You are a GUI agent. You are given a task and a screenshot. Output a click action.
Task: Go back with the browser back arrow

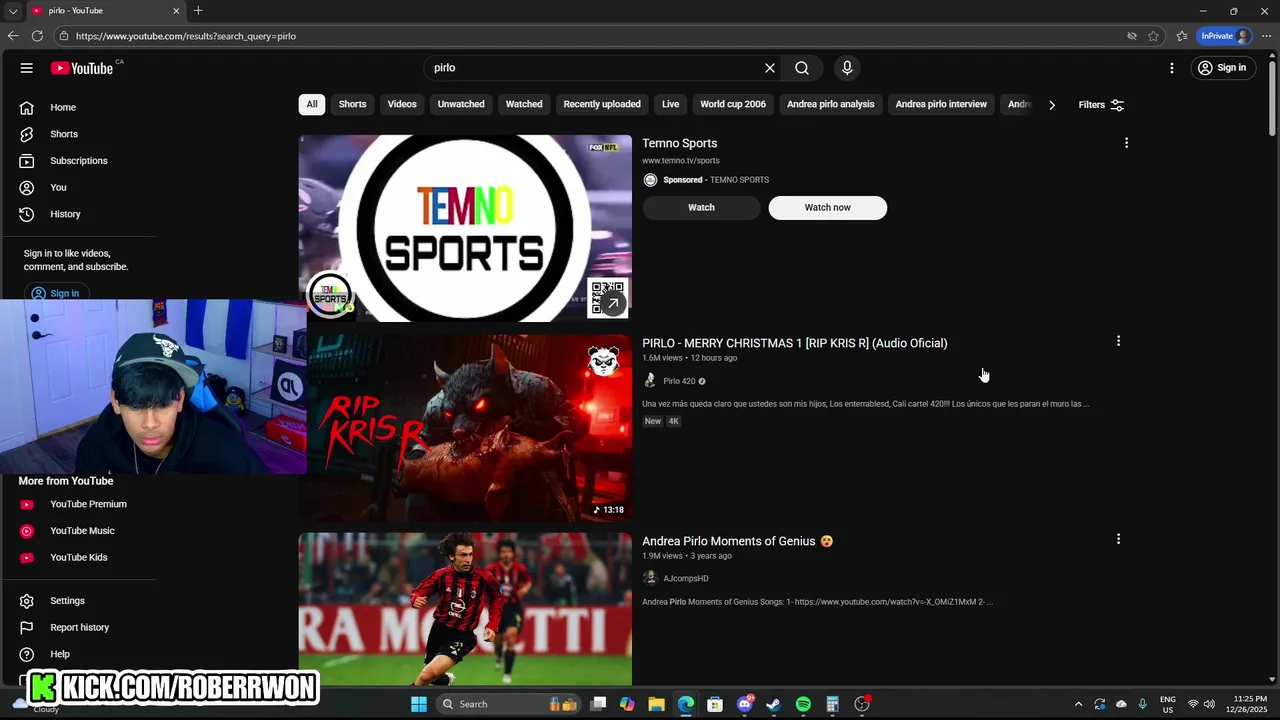(x=13, y=36)
